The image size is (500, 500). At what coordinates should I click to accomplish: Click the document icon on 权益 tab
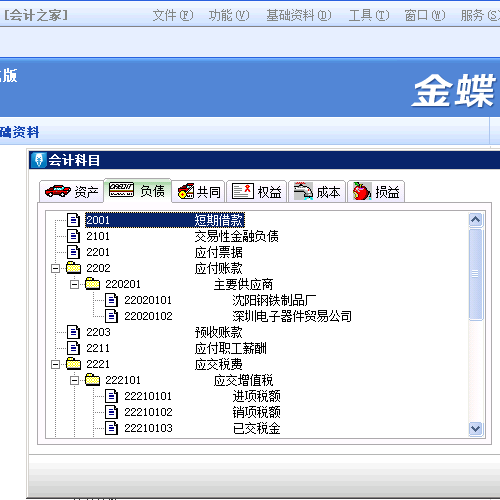243,191
